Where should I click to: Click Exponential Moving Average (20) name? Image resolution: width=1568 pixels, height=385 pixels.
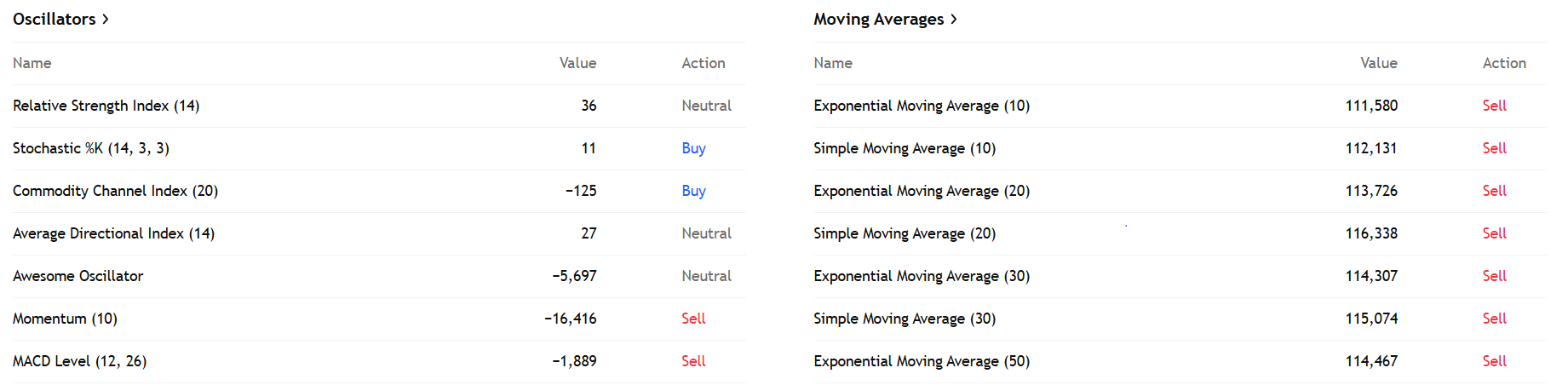922,191
